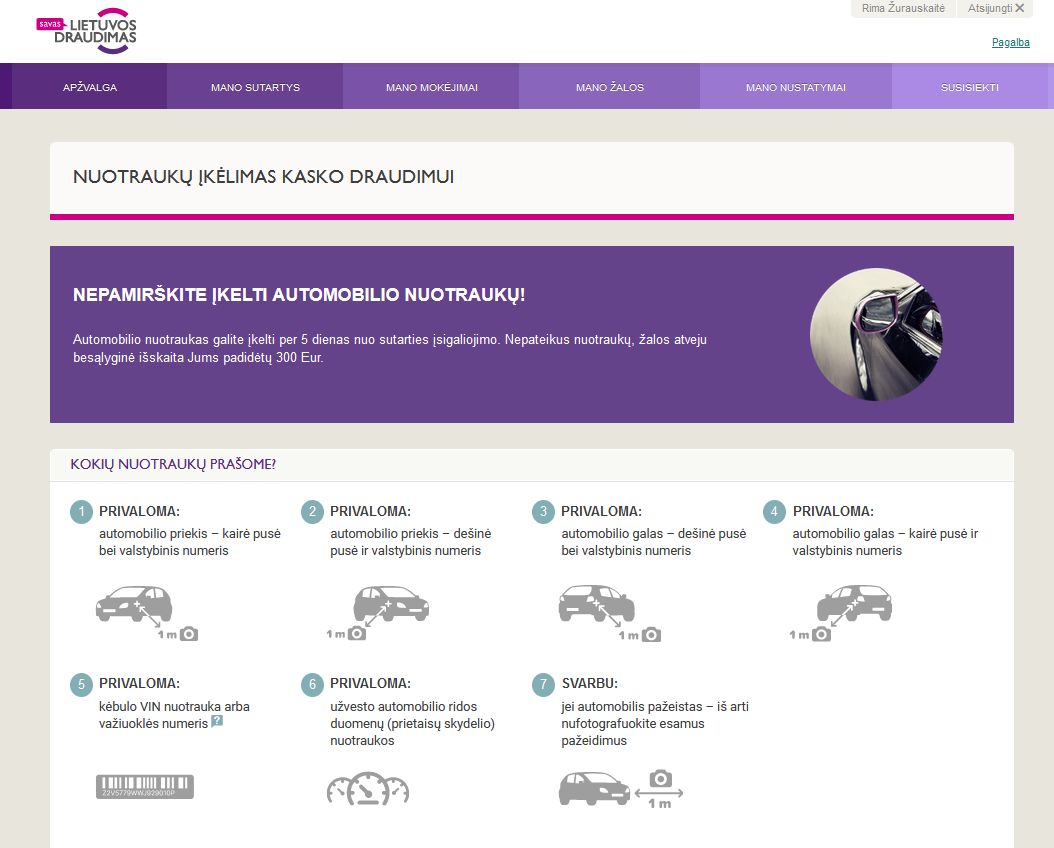
Task: Select the VIN barcode illustration
Action: [144, 785]
